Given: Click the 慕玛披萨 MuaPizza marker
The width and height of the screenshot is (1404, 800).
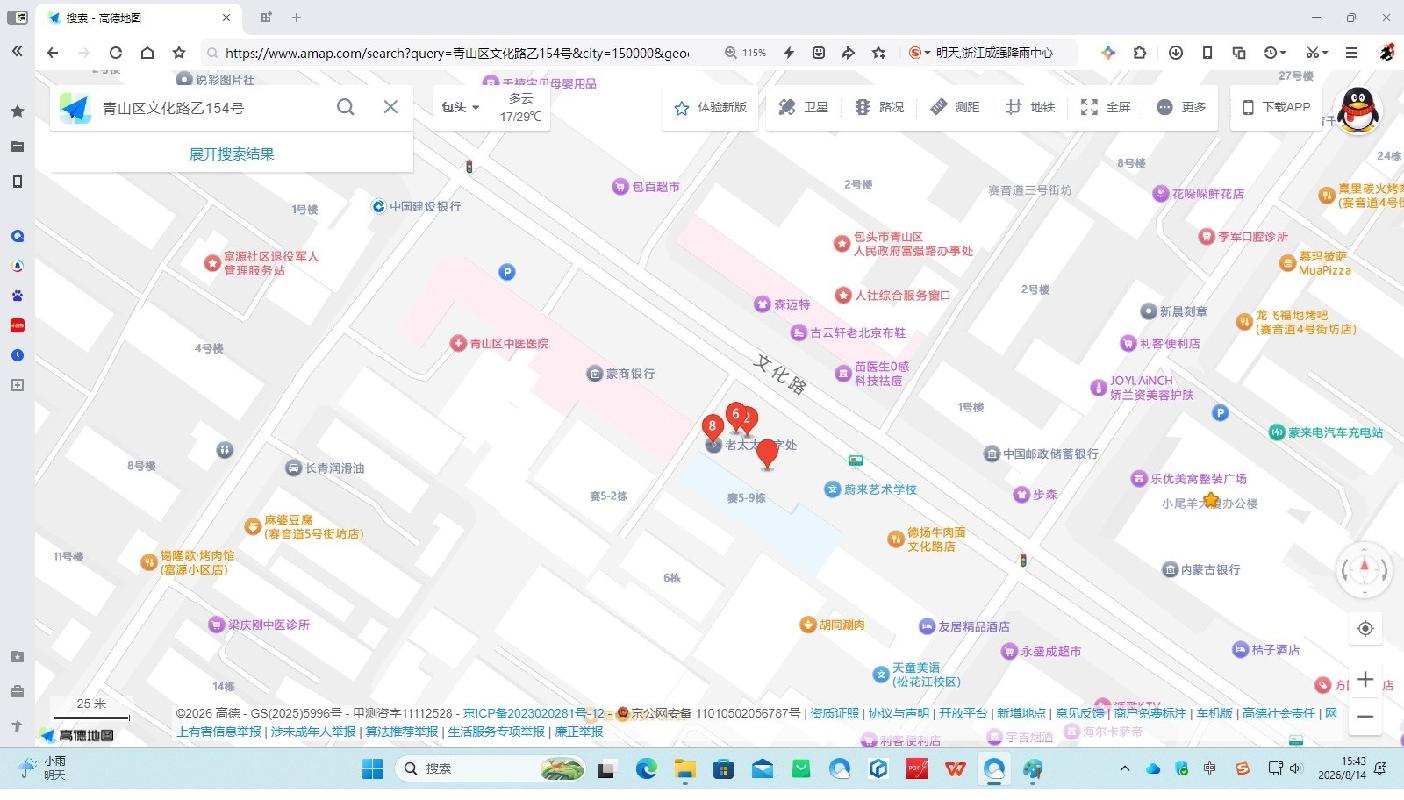Looking at the screenshot, I should 1288,263.
